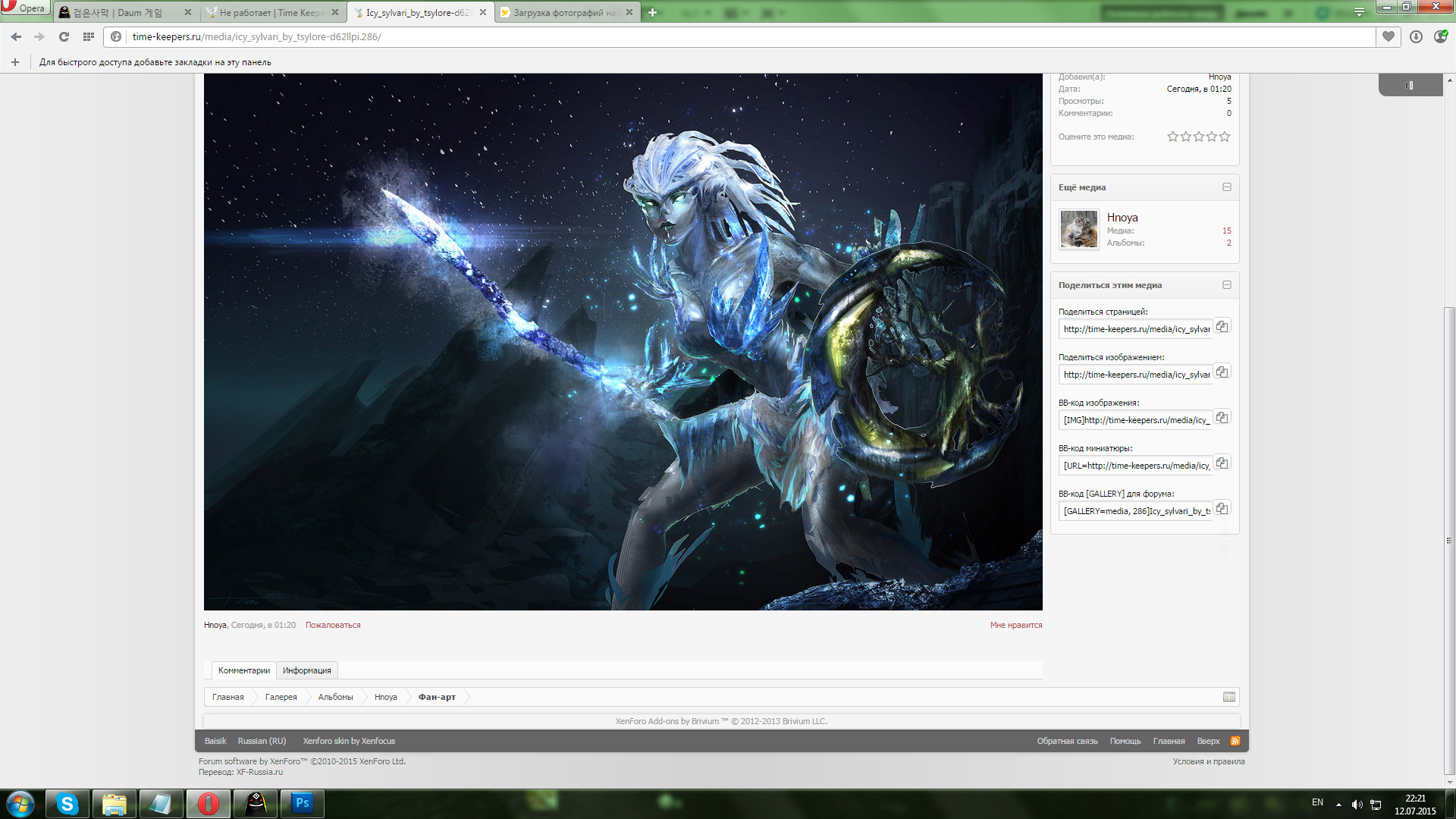Click 'Baisik' style chooser in footer

(215, 741)
